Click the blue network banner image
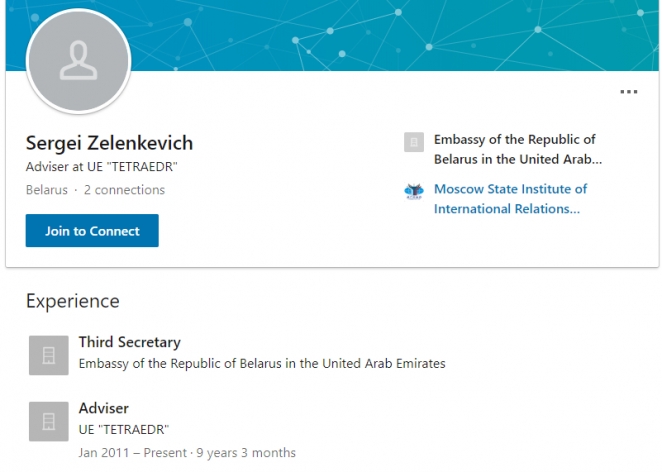Screen dimensions: 662x472 [400, 35]
